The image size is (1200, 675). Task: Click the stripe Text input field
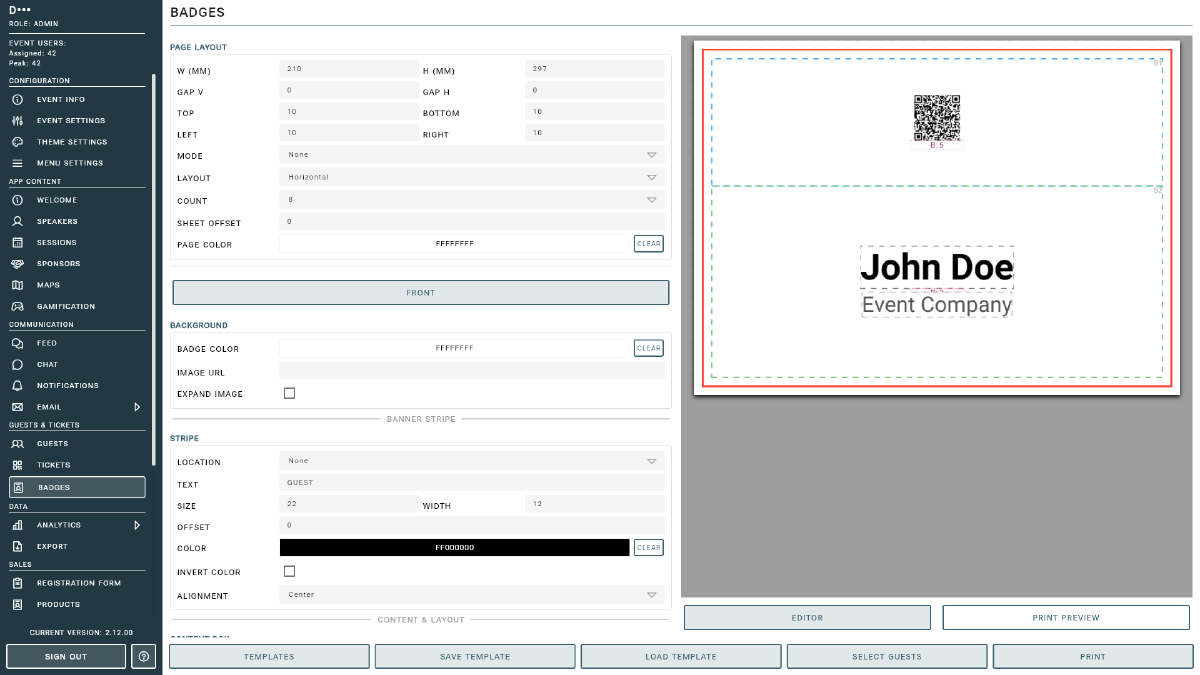(x=472, y=483)
